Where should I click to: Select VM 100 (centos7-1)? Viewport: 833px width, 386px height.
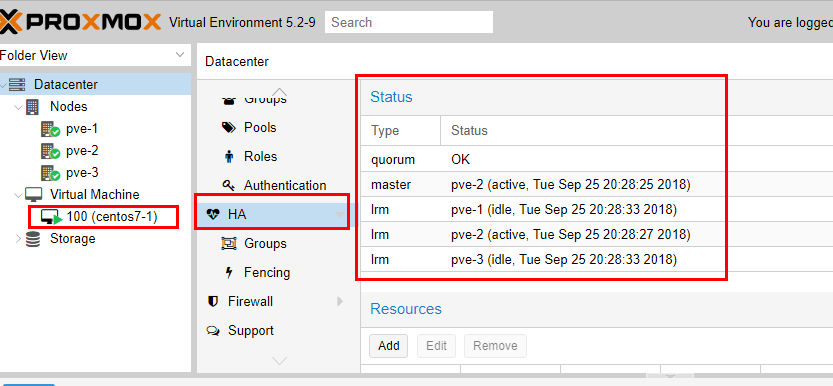click(x=112, y=217)
